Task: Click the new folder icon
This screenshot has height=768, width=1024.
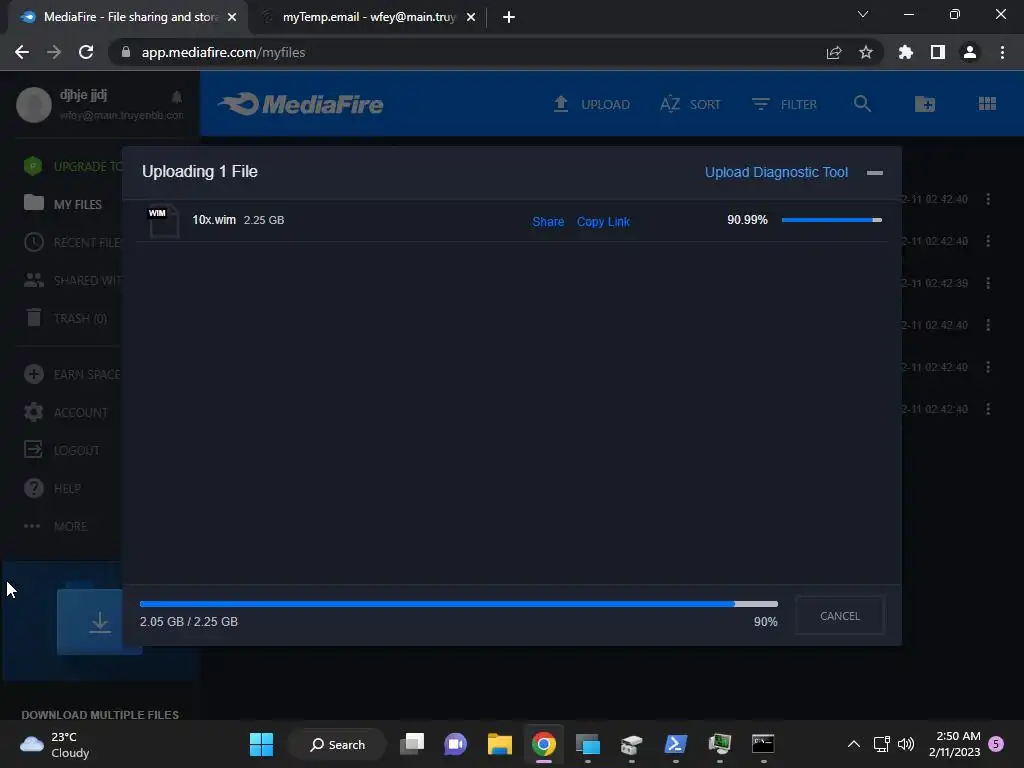Action: pos(924,104)
